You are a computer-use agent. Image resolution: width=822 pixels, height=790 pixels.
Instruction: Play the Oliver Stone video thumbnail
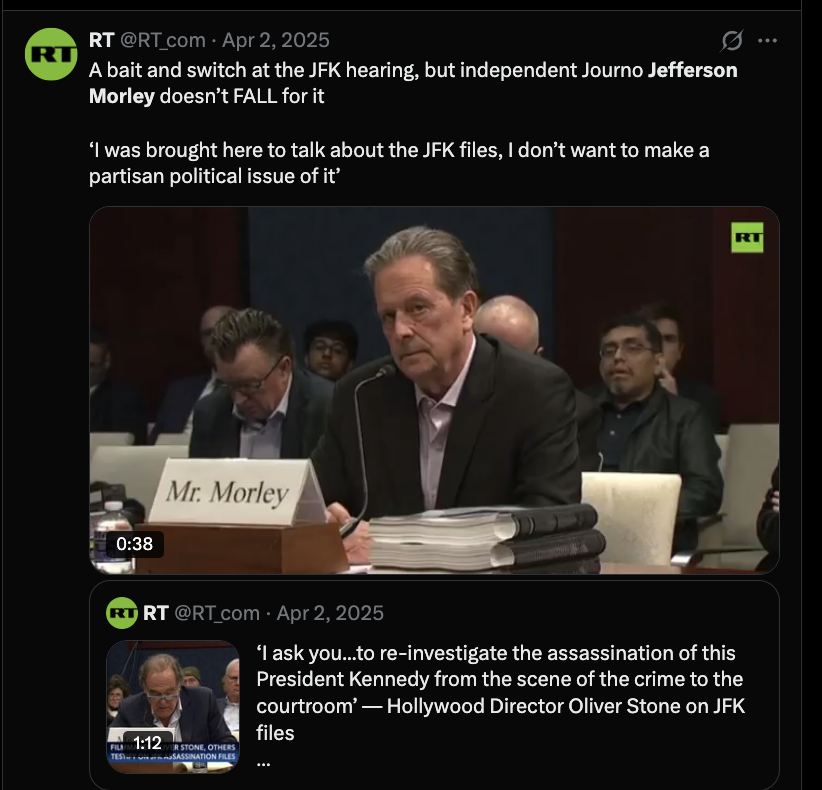coord(173,706)
